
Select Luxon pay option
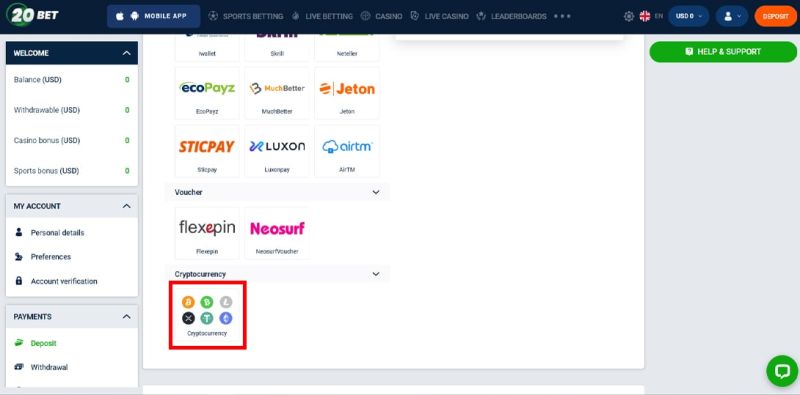277,152
